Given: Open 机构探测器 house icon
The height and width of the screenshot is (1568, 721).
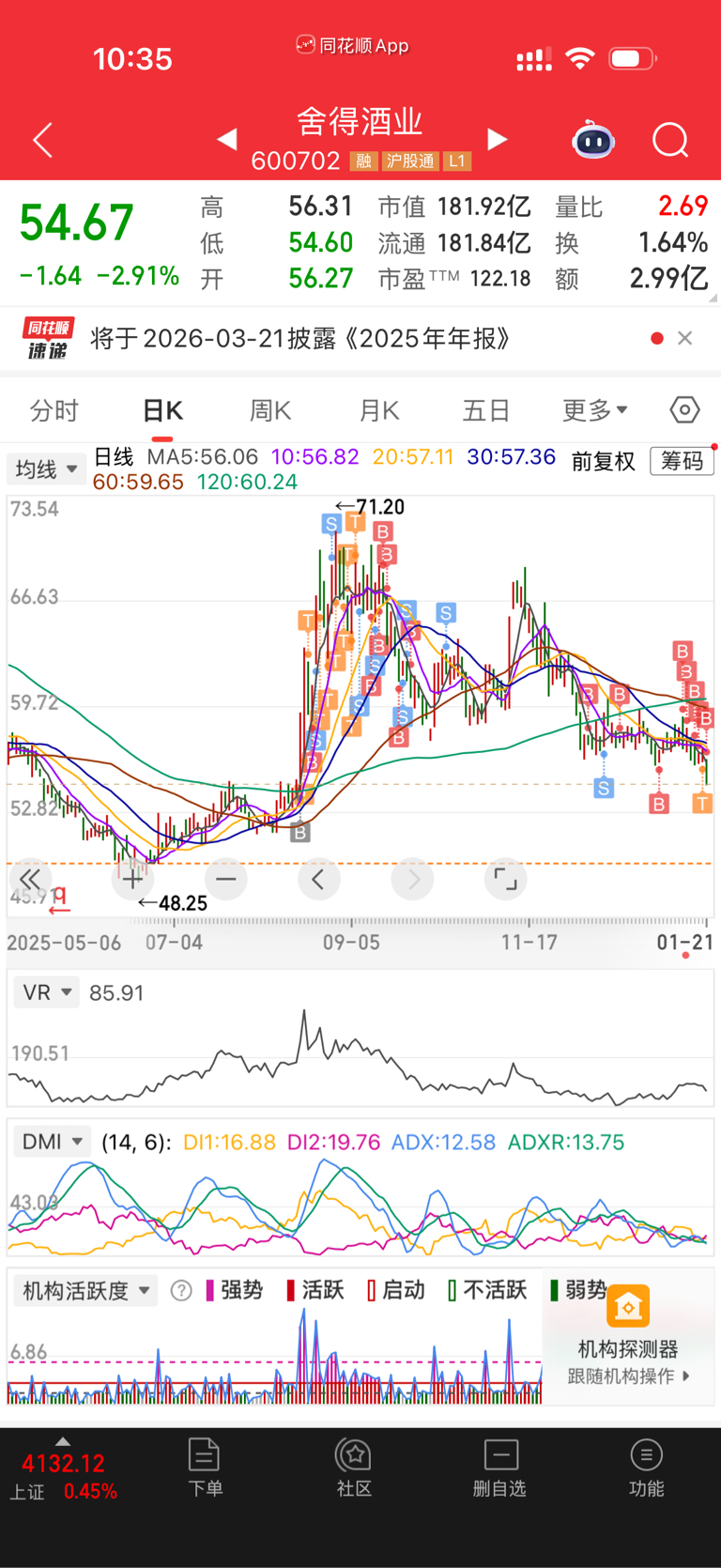Looking at the screenshot, I should pyautogui.click(x=628, y=1306).
